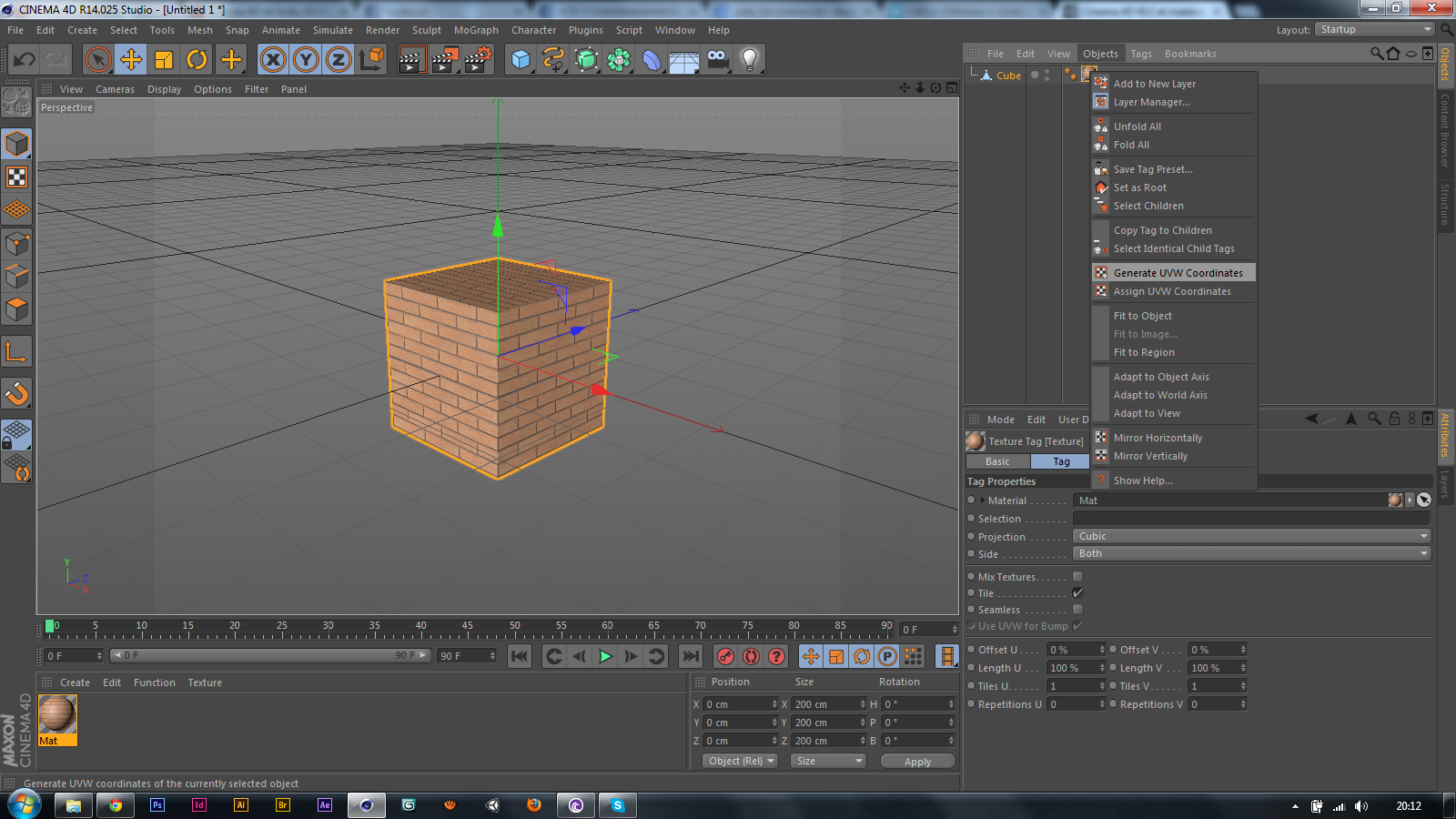Uncheck the Tile checkbox
1456x819 pixels.
click(1077, 593)
